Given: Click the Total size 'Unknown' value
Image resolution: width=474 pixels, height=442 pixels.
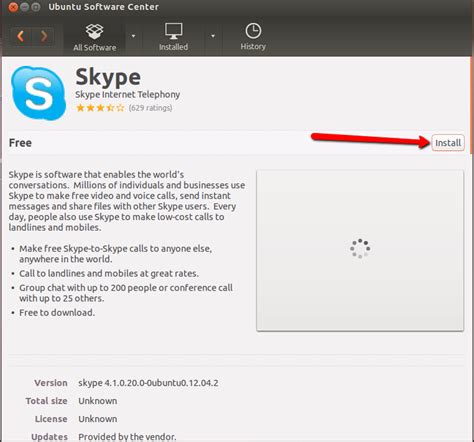Looking at the screenshot, I should pyautogui.click(x=98, y=401).
